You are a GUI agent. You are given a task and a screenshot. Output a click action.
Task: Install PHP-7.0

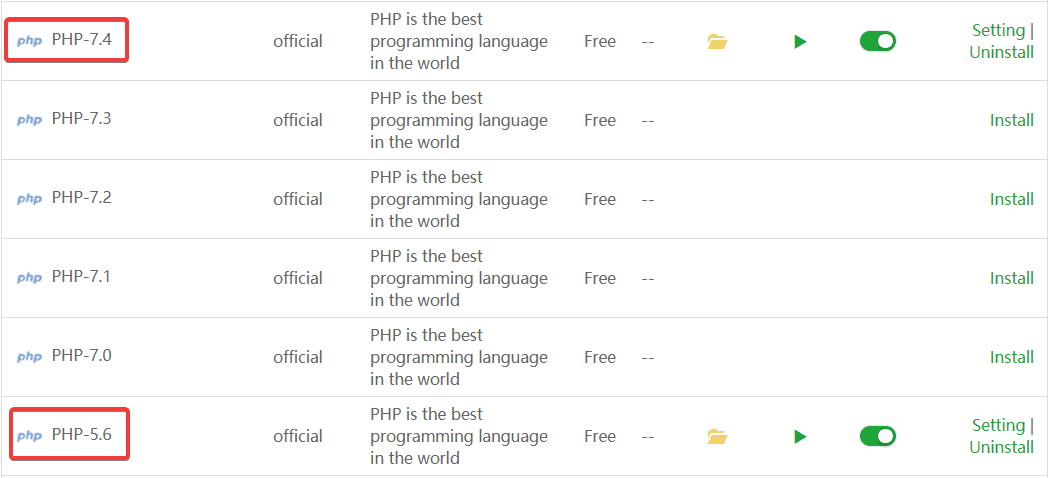[x=1011, y=357]
